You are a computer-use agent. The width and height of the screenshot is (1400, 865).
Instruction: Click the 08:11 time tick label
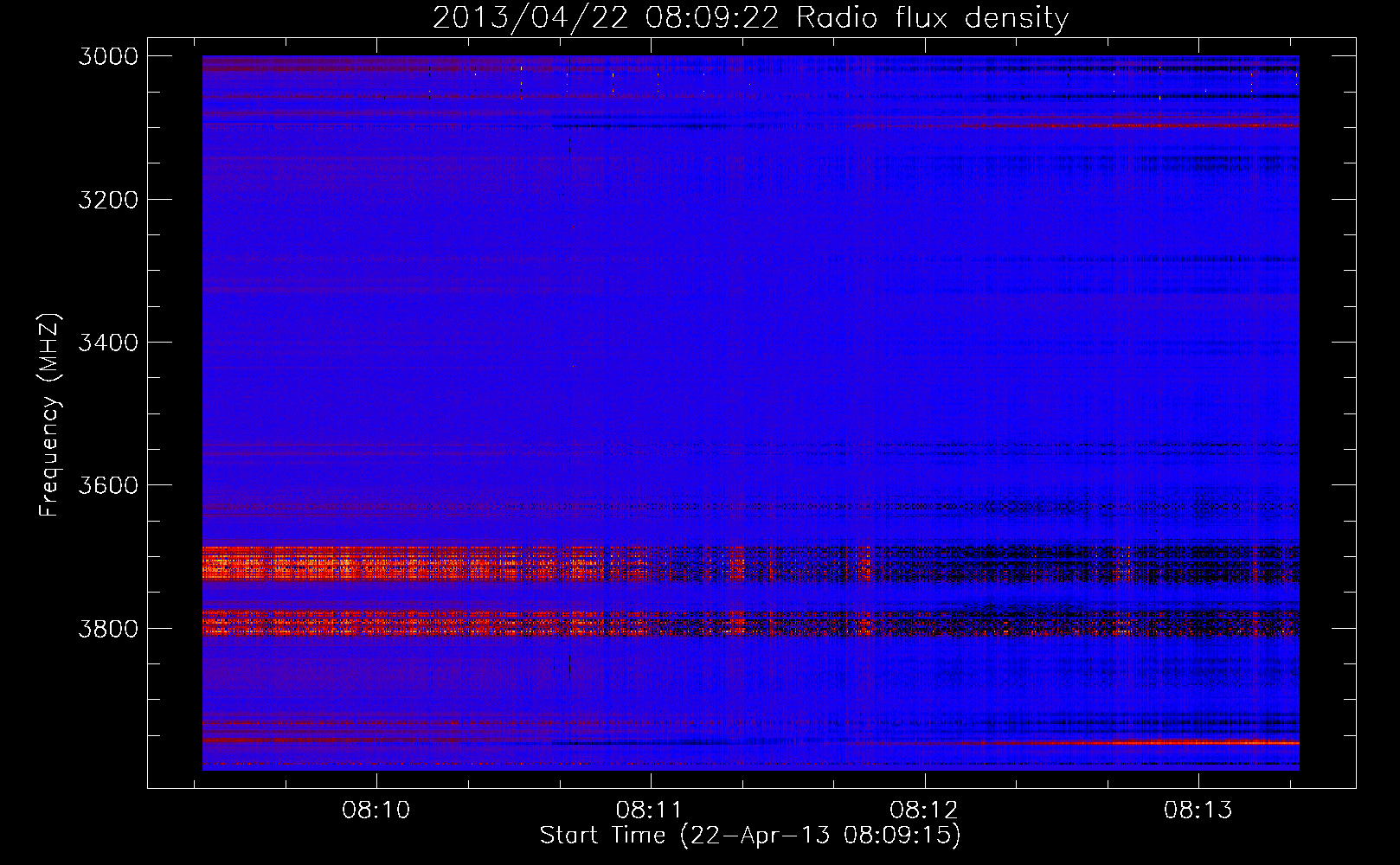[x=650, y=811]
